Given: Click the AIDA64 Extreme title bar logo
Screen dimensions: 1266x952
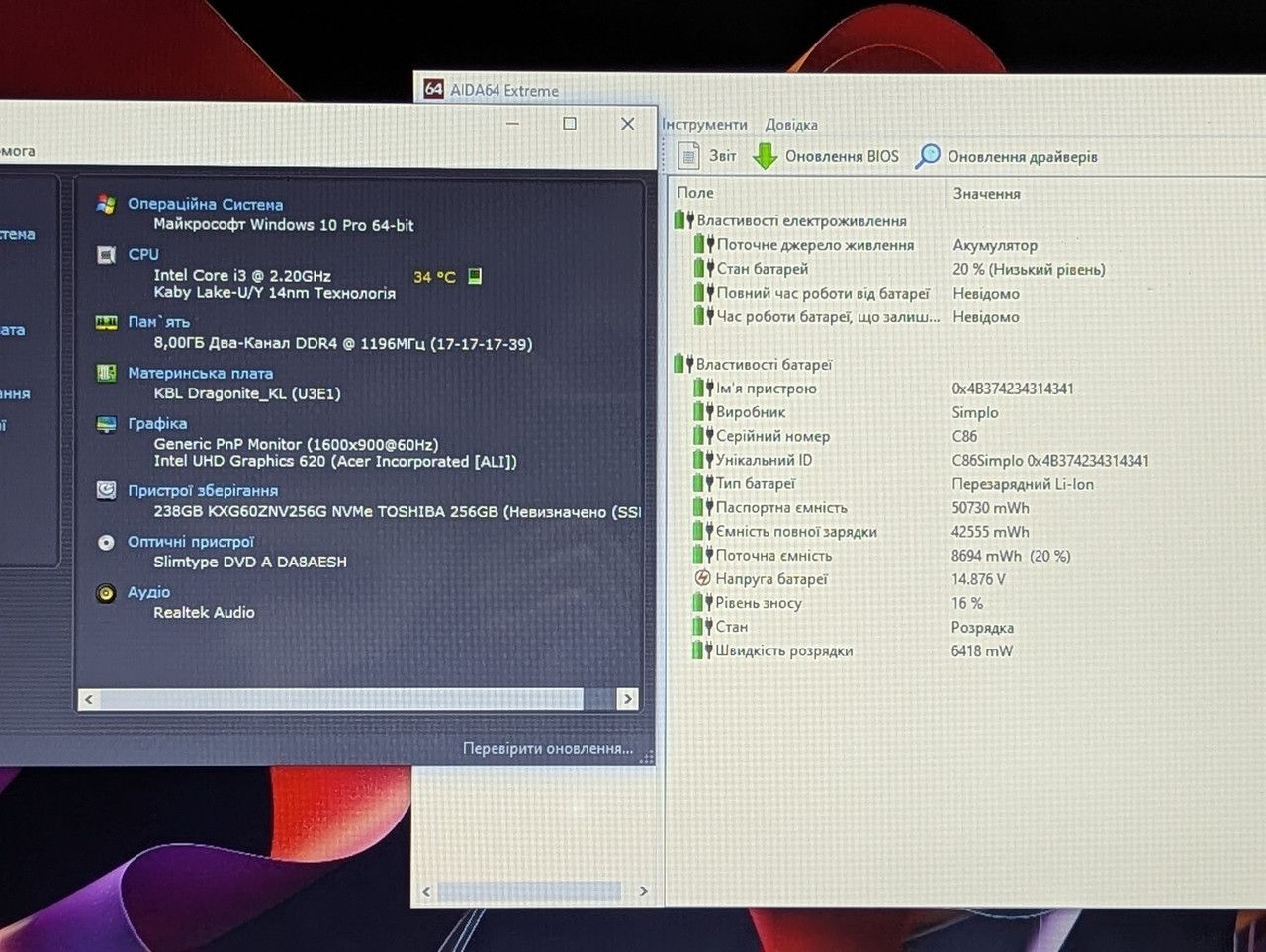Looking at the screenshot, I should coord(433,89).
